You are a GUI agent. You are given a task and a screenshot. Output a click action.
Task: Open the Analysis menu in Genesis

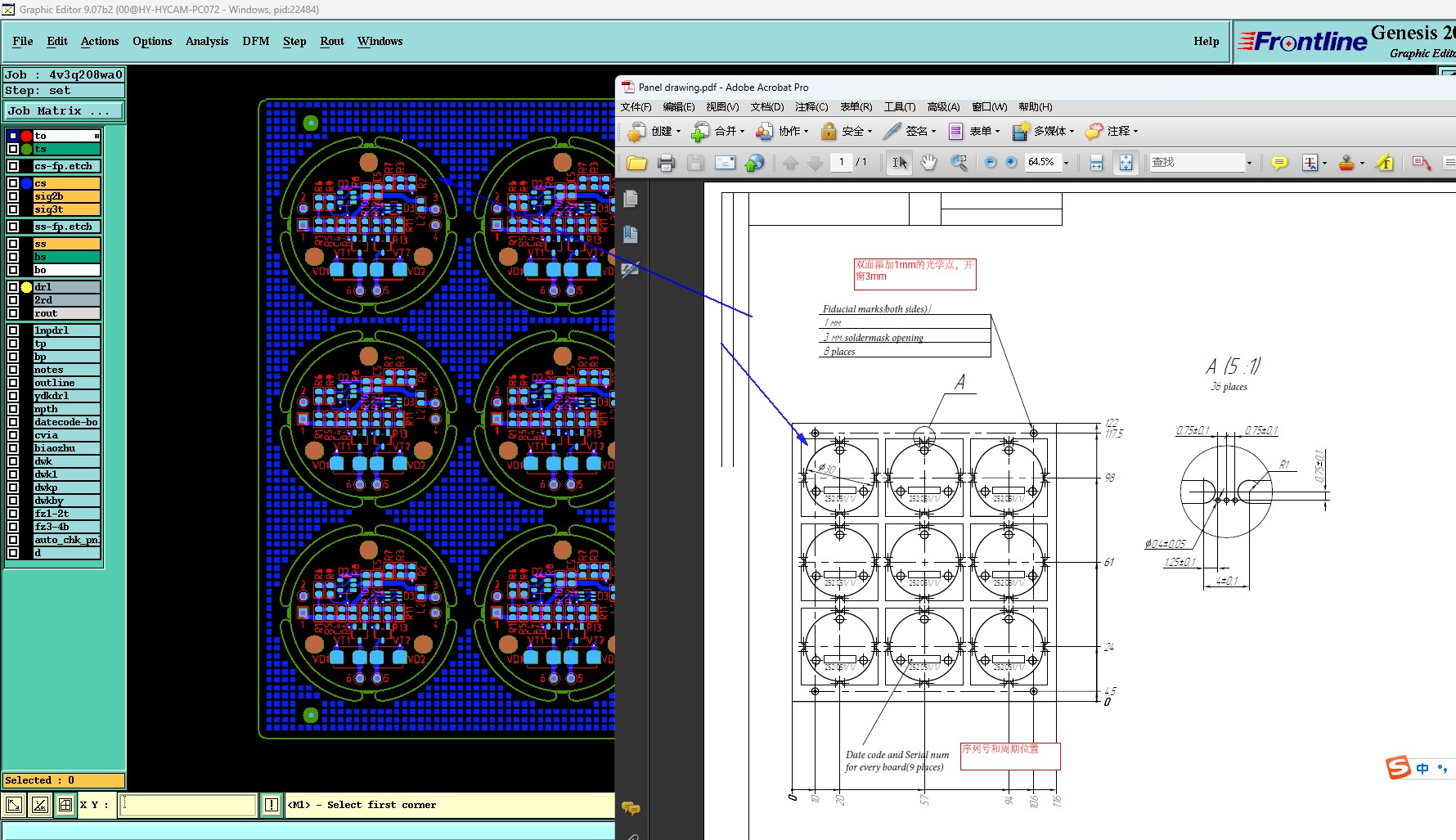point(207,41)
